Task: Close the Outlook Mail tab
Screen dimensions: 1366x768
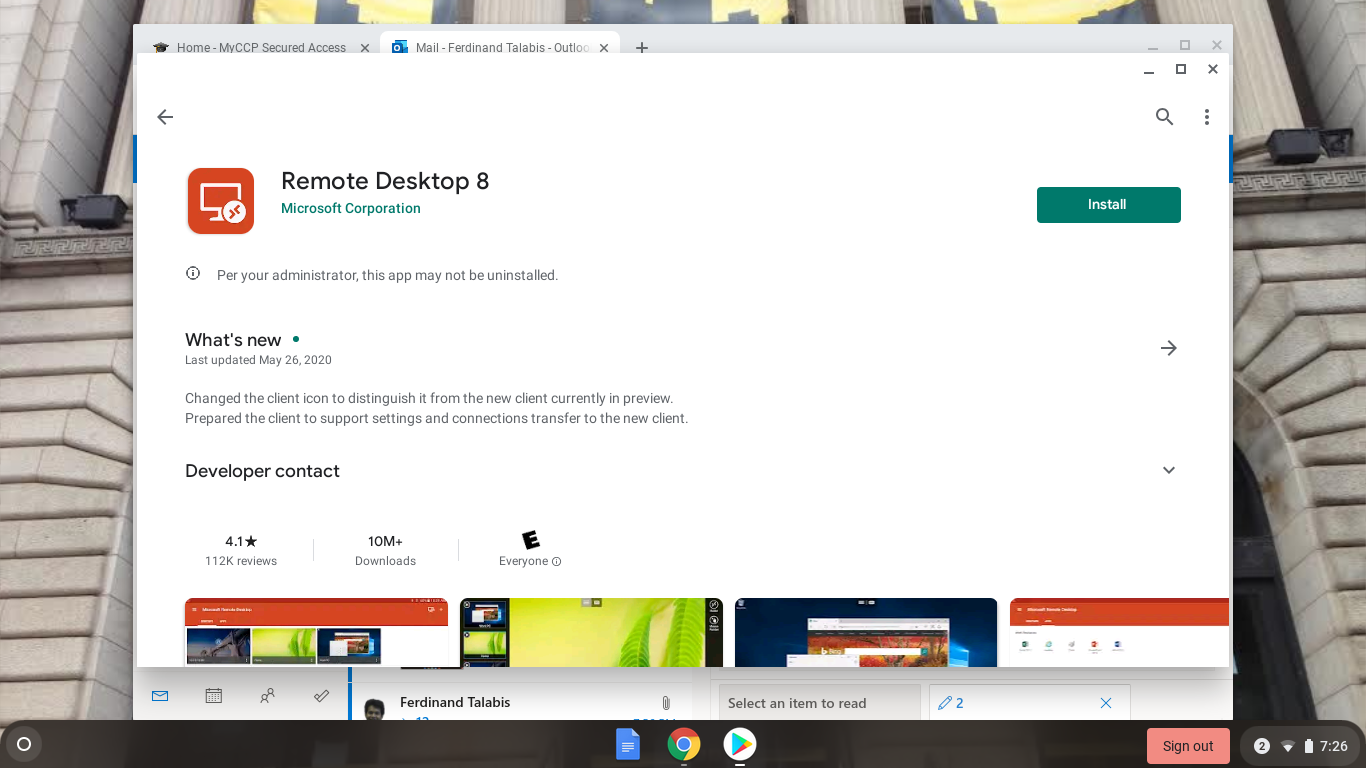Action: 603,48
